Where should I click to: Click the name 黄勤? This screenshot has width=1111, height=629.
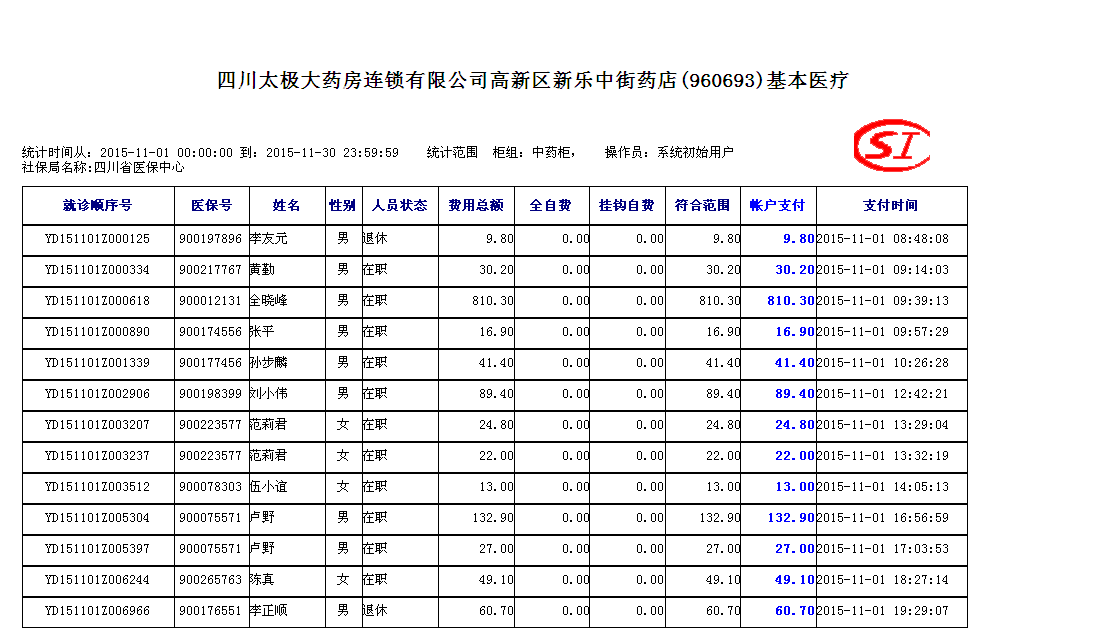pos(262,270)
